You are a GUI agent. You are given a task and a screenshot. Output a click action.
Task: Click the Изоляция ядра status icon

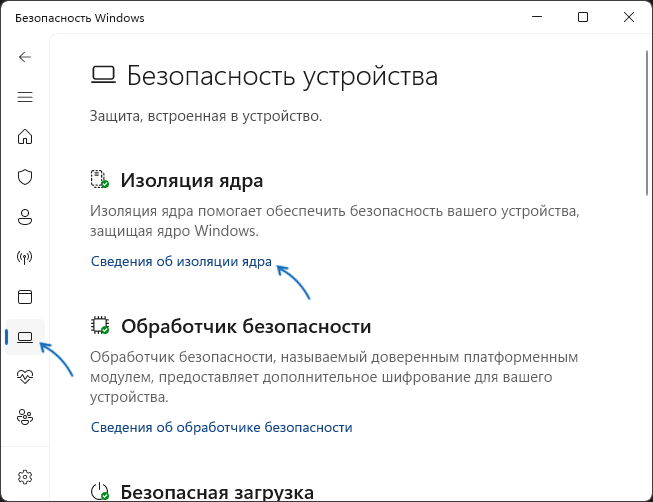(x=100, y=179)
